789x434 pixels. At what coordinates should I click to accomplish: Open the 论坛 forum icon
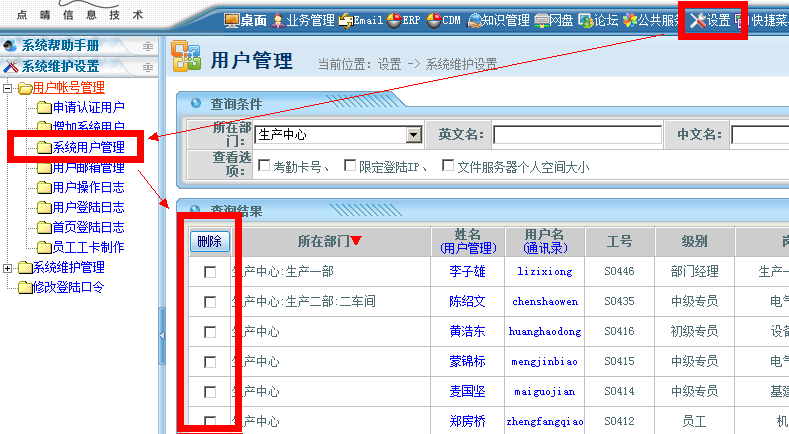[x=598, y=20]
